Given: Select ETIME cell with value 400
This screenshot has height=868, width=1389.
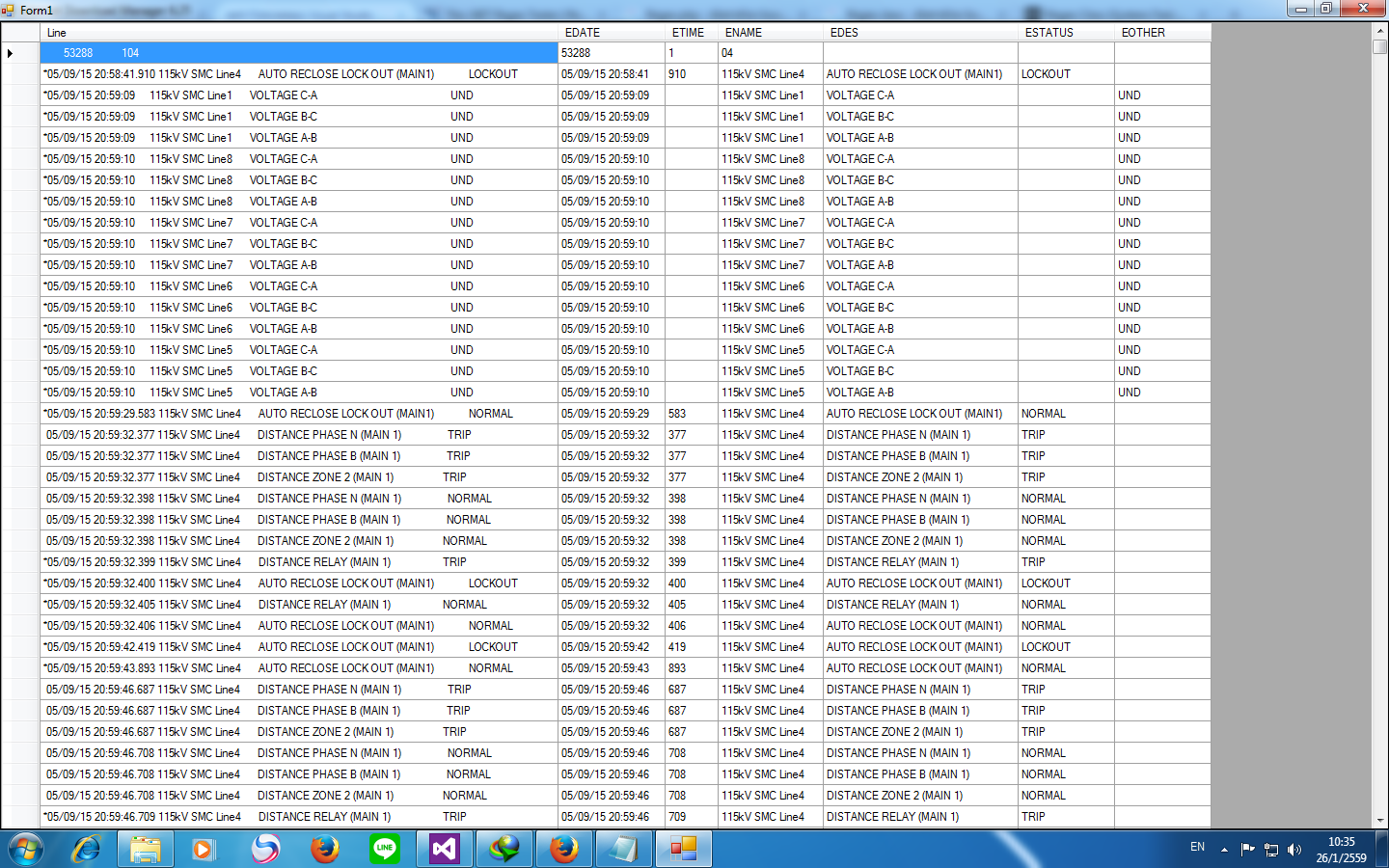Looking at the screenshot, I should 692,583.
